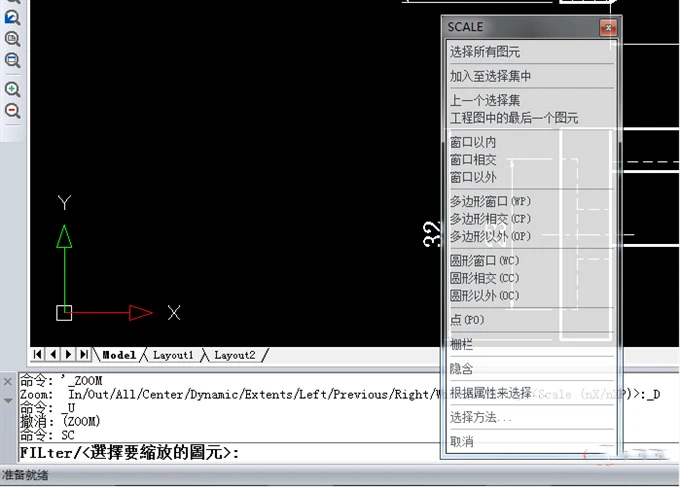This screenshot has height=487, width=680.
Task: Select 点 (PO) option
Action: pos(530,320)
